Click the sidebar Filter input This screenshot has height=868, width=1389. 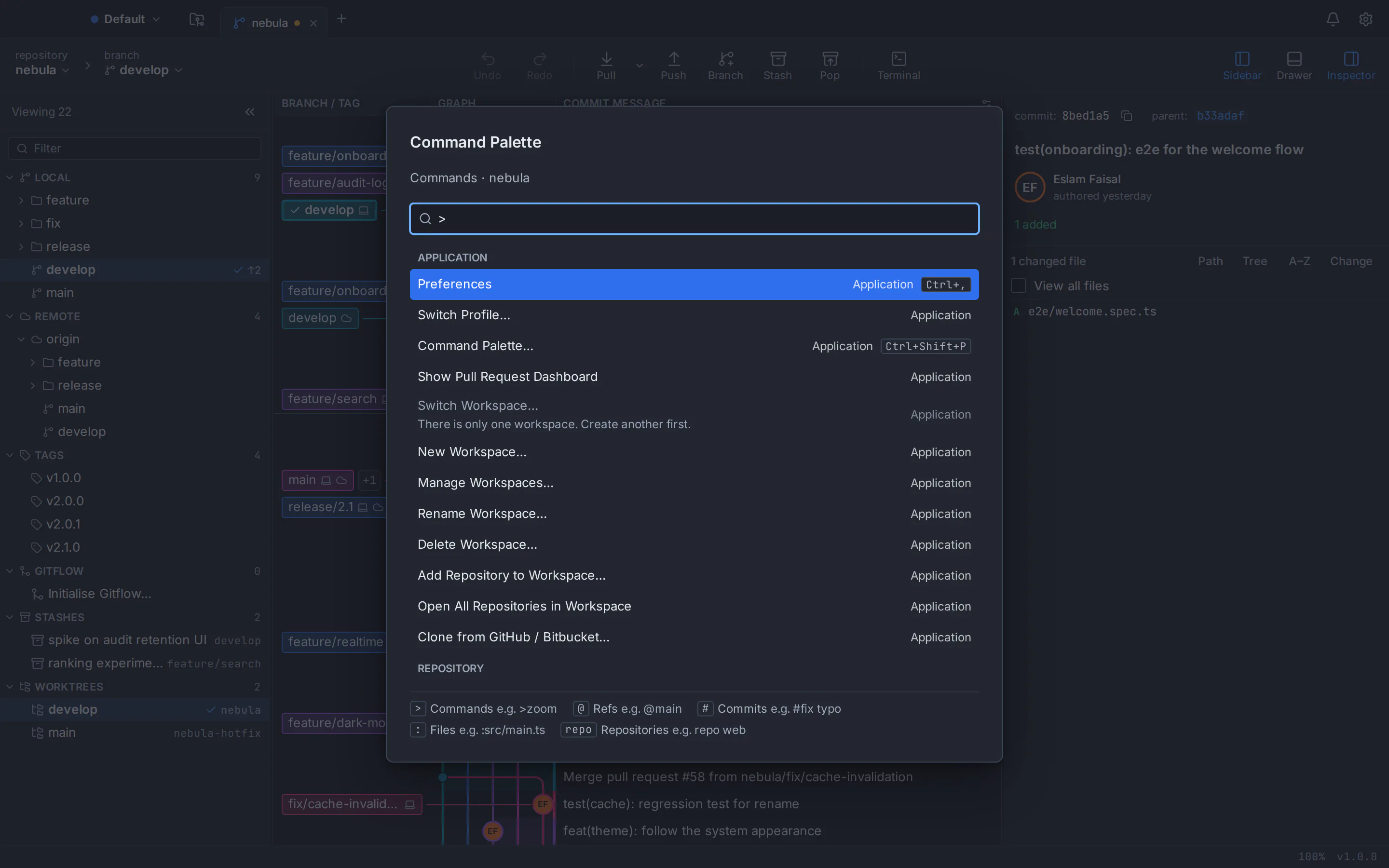pos(135,149)
